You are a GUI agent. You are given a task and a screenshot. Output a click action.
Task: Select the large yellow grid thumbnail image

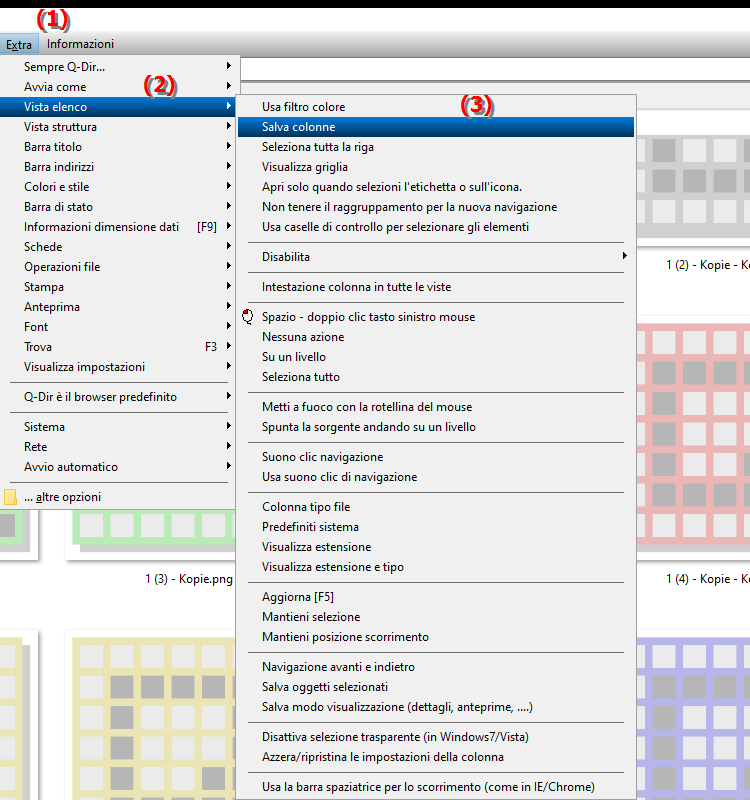[x=154, y=718]
